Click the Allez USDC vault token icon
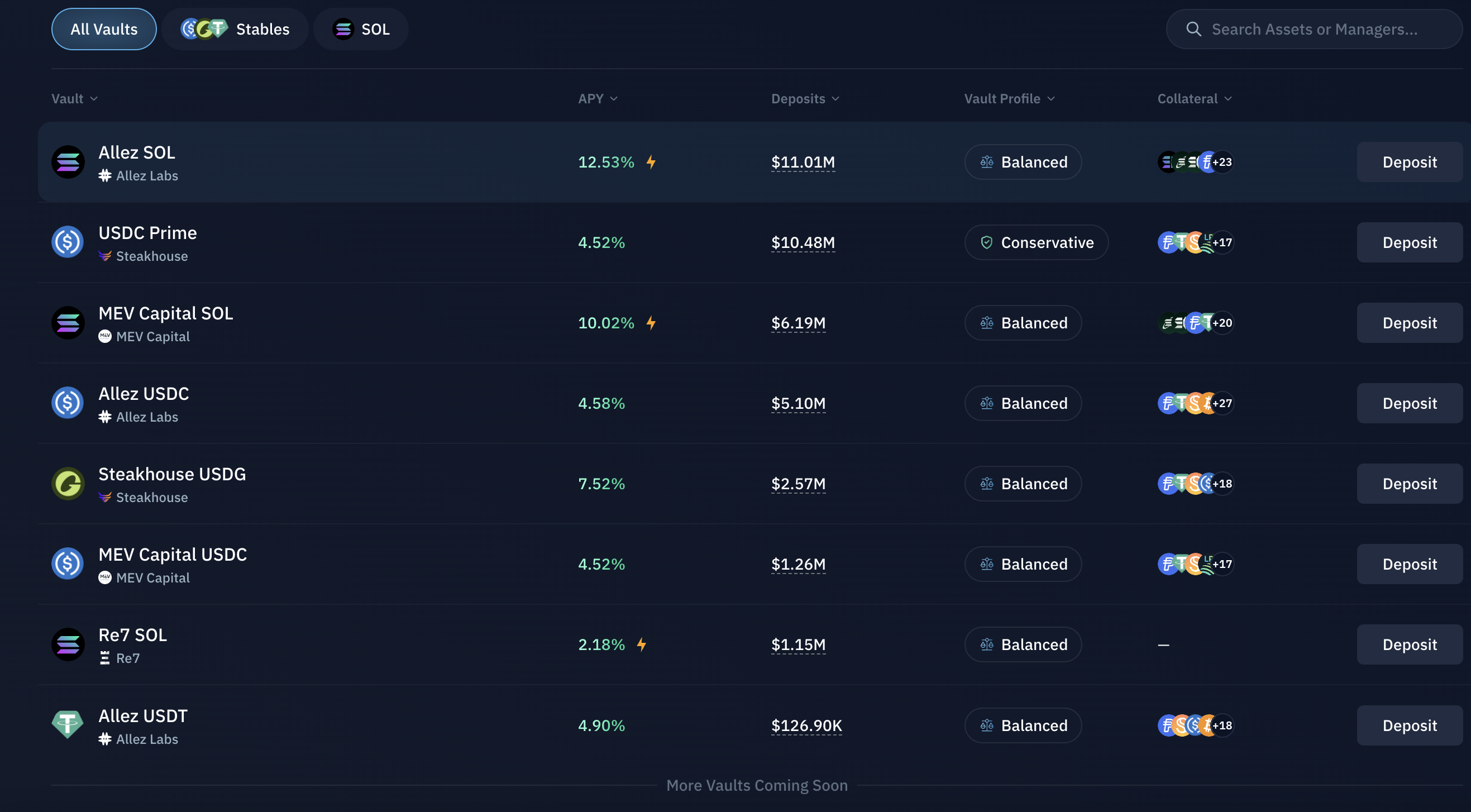1471x812 pixels. point(68,403)
